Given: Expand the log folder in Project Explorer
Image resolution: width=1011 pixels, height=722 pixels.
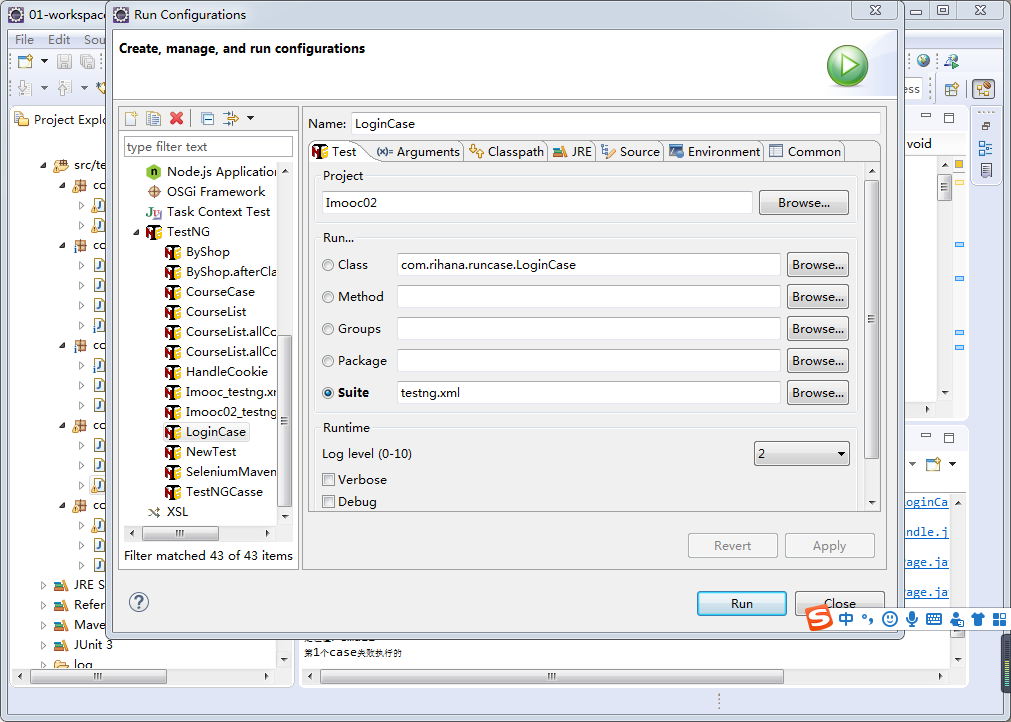Looking at the screenshot, I should click(44, 665).
